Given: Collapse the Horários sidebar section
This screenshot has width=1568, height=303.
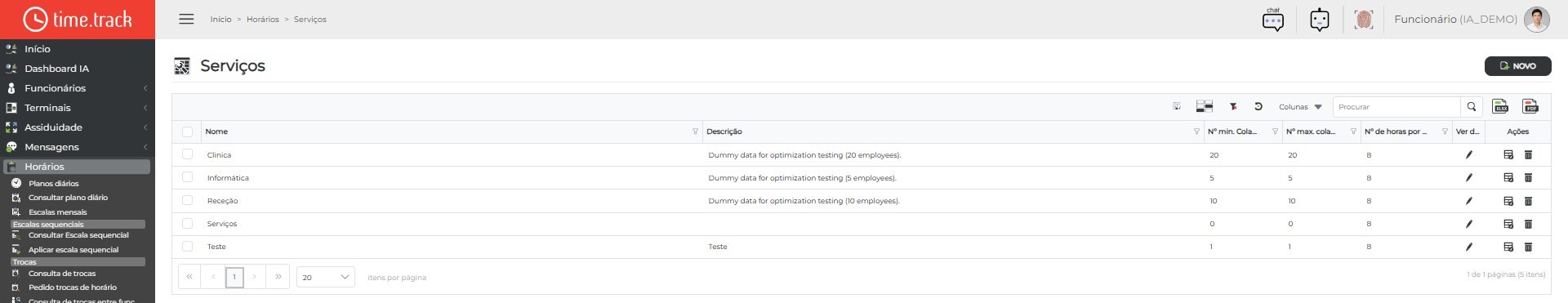Looking at the screenshot, I should 78,167.
